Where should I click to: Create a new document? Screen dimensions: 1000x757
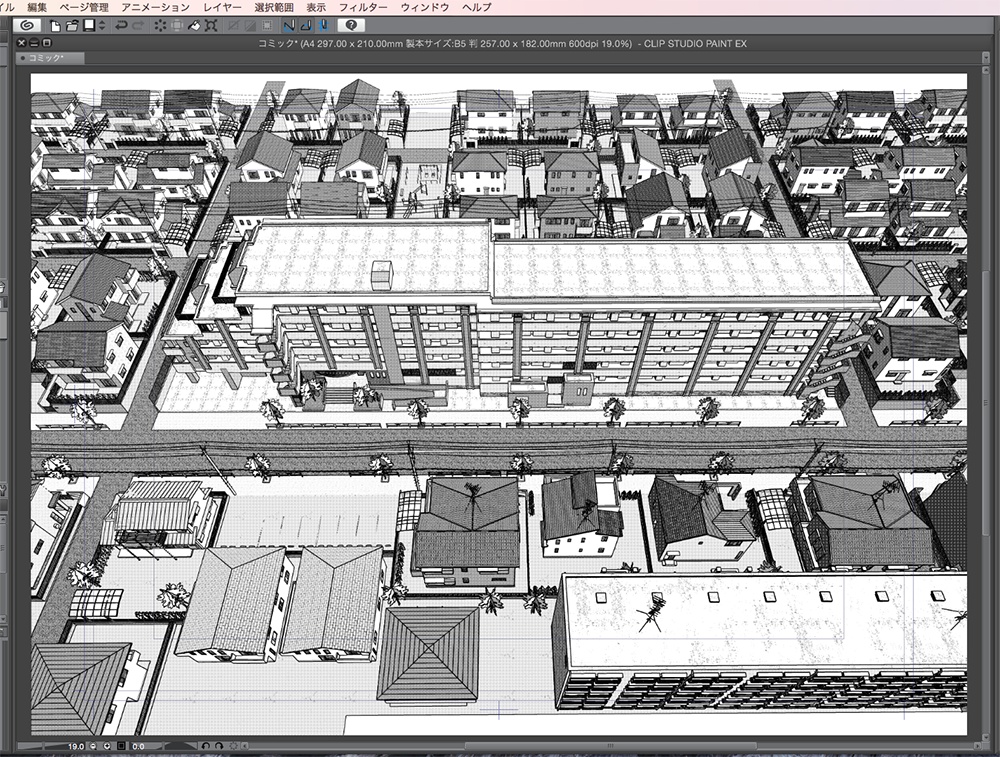(x=55, y=26)
